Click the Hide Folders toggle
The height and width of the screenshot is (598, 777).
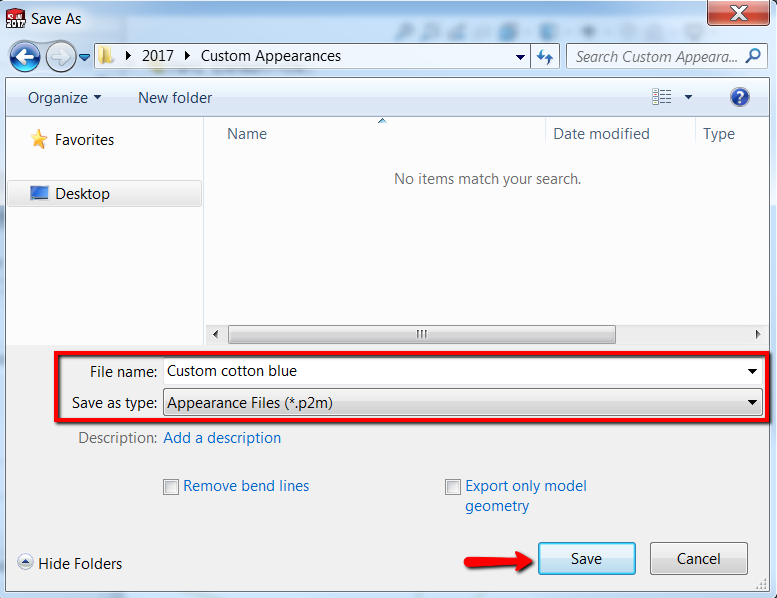pyautogui.click(x=70, y=563)
